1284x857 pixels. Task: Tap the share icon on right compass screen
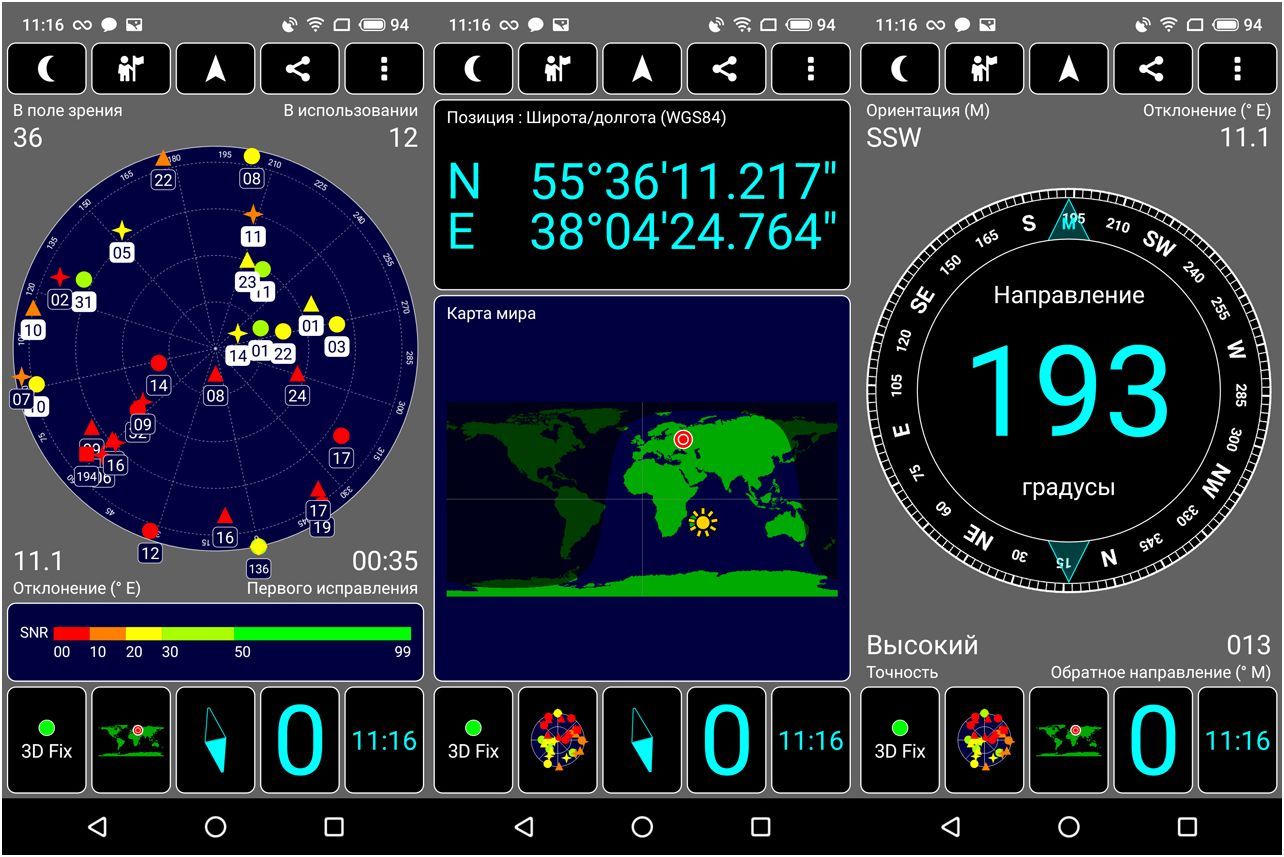(1152, 69)
